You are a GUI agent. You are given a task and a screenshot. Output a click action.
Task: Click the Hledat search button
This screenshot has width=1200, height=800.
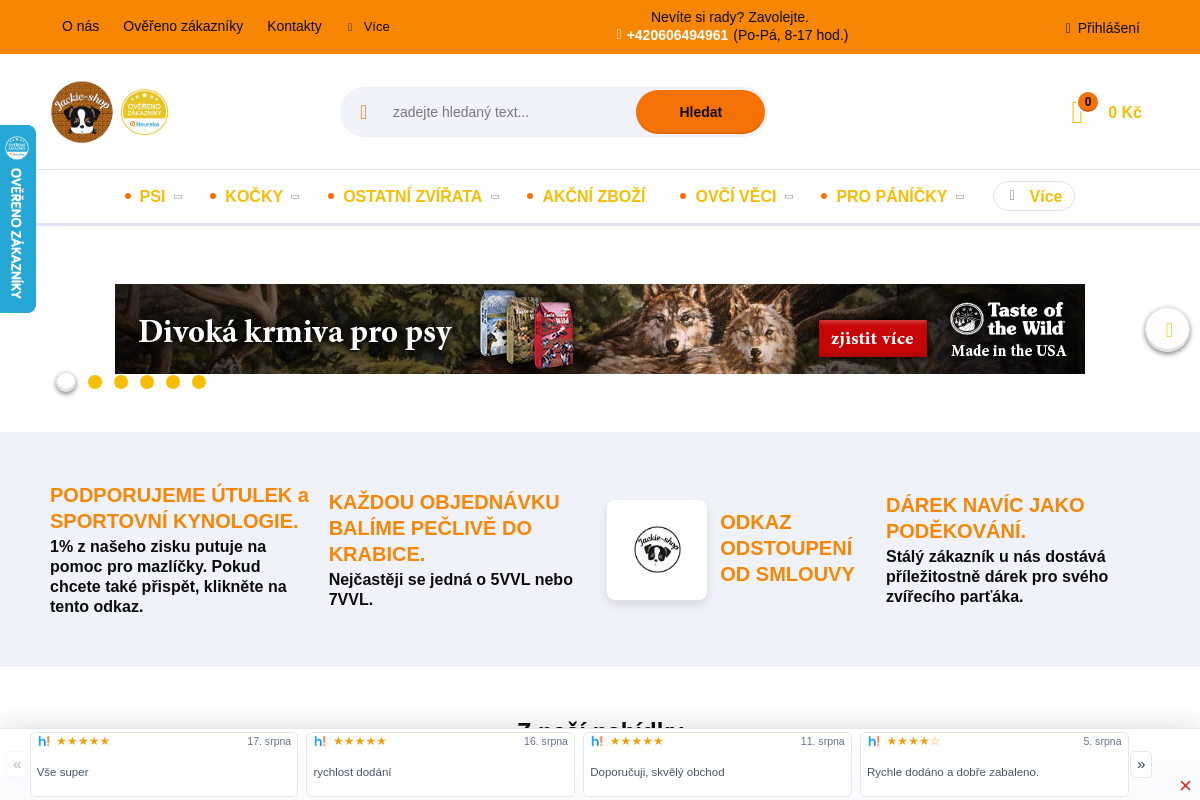700,112
